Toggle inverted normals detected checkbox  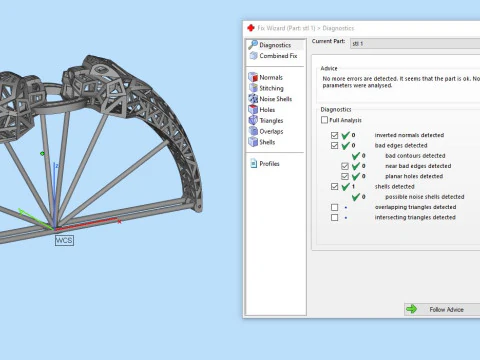334,135
